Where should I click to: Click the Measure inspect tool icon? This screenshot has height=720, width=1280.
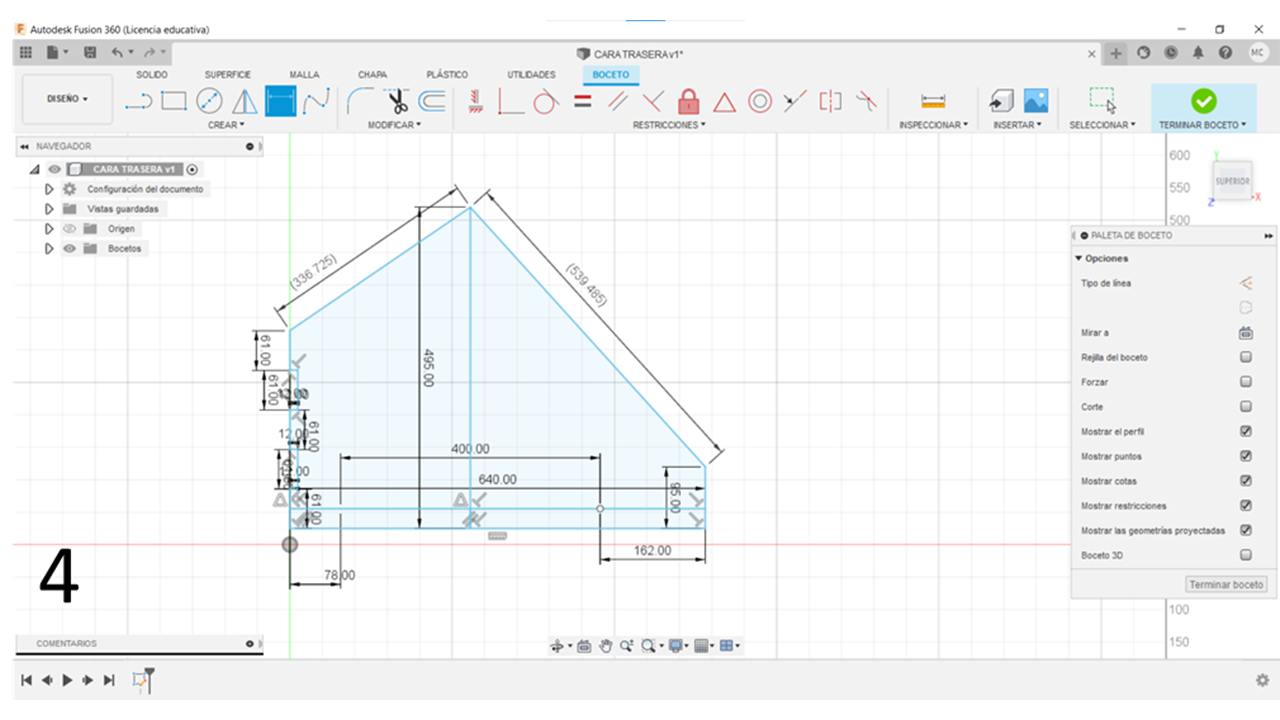pos(933,101)
